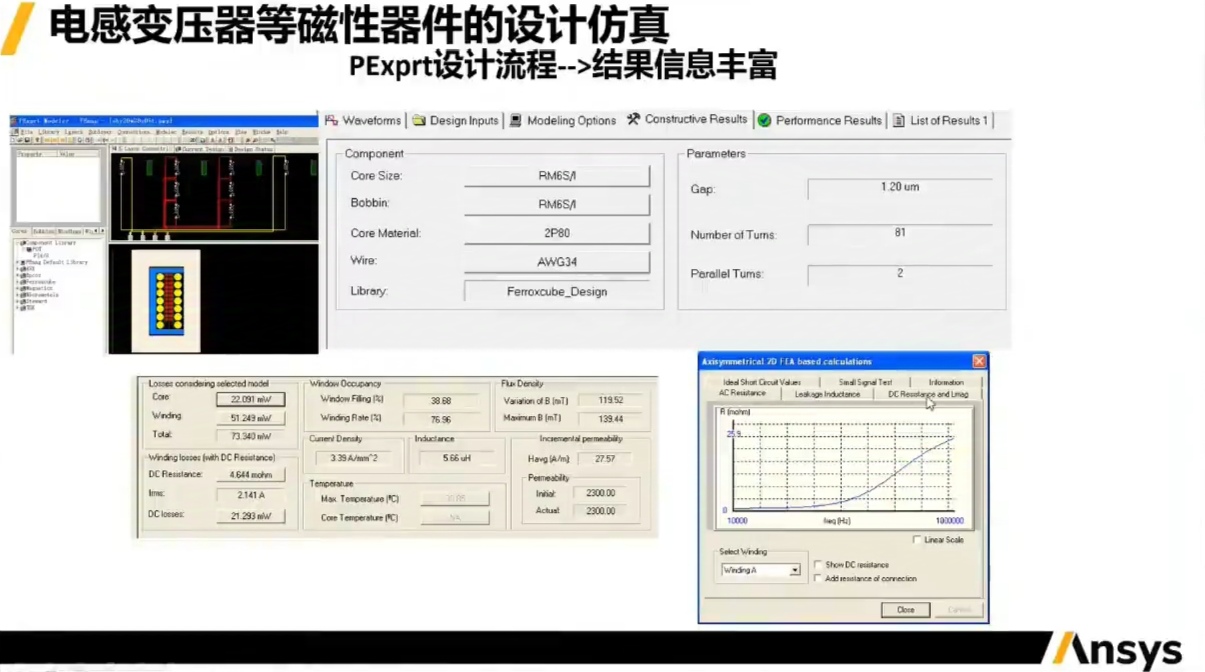The height and width of the screenshot is (672, 1205).
Task: Click the Save icon in Modeler toolbar
Action: pos(27,140)
